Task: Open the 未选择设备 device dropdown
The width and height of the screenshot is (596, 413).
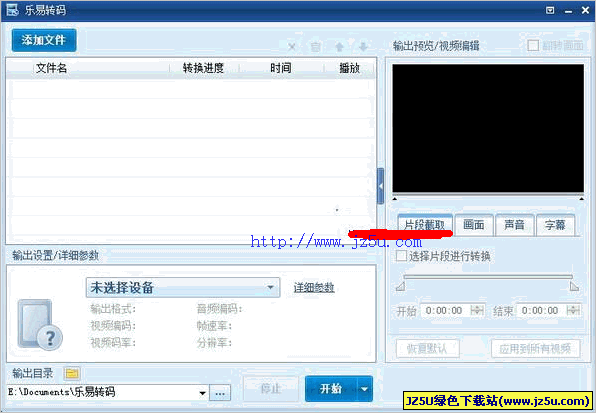Action: (x=183, y=288)
